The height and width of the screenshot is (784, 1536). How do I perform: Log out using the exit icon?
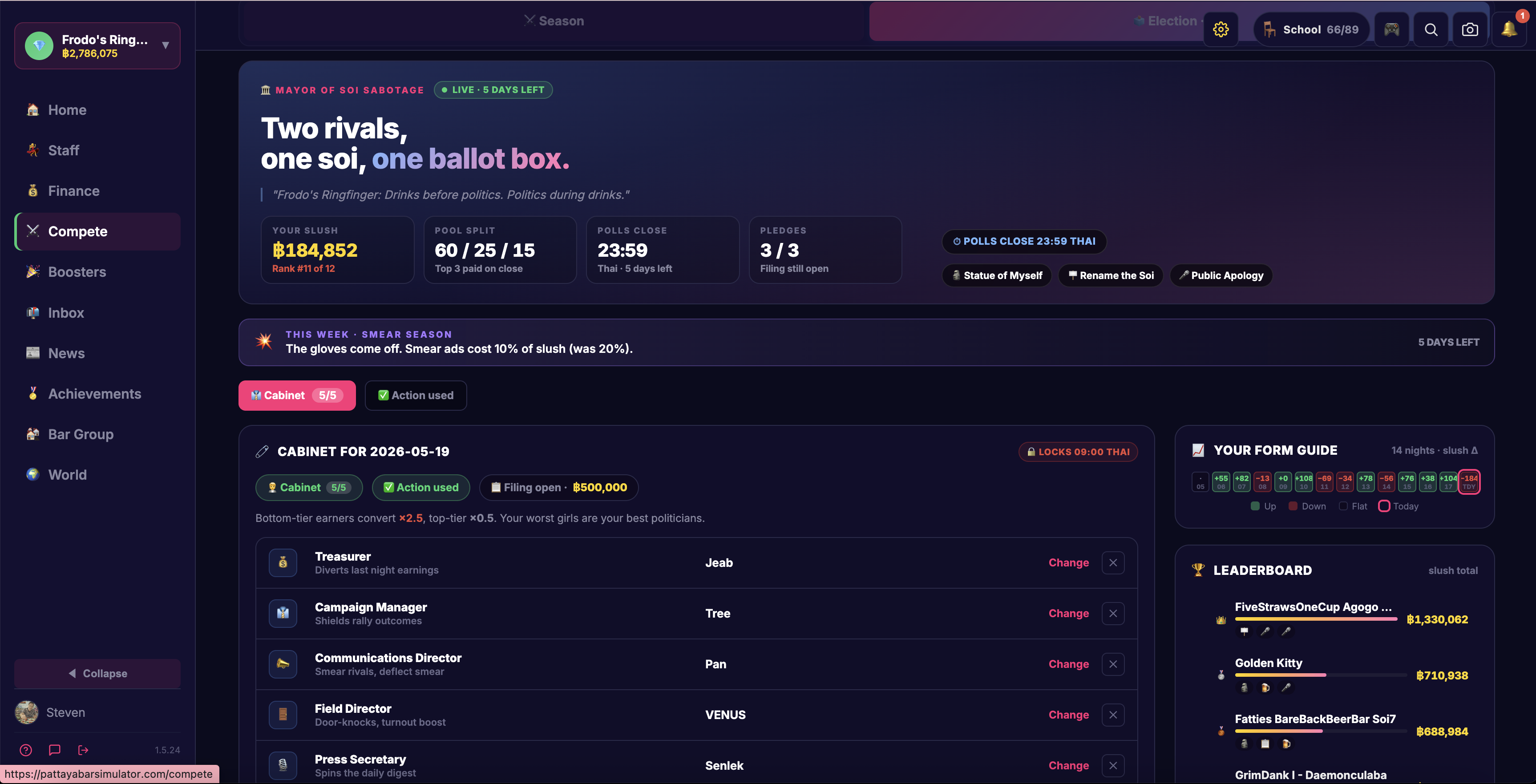pyautogui.click(x=83, y=750)
